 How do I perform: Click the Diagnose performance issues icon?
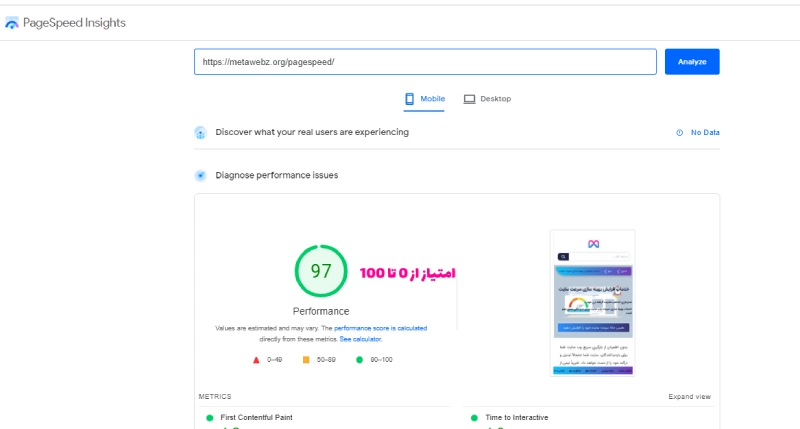tap(201, 175)
